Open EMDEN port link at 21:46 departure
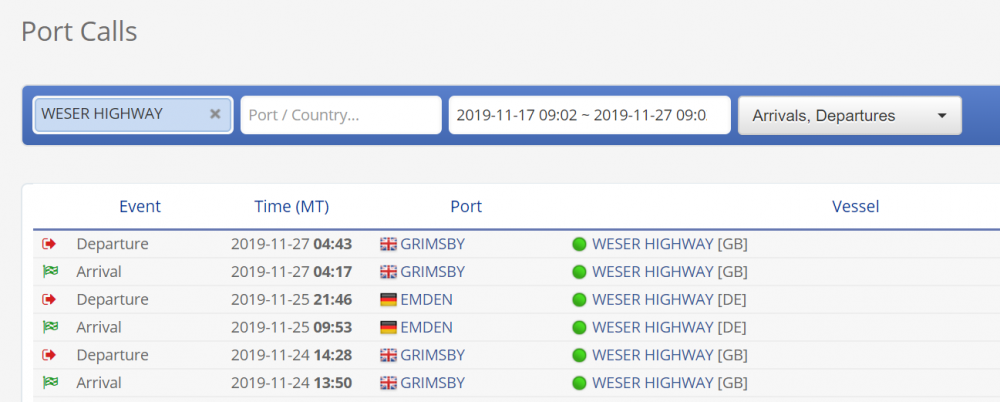This screenshot has height=402, width=1000. pyautogui.click(x=426, y=299)
